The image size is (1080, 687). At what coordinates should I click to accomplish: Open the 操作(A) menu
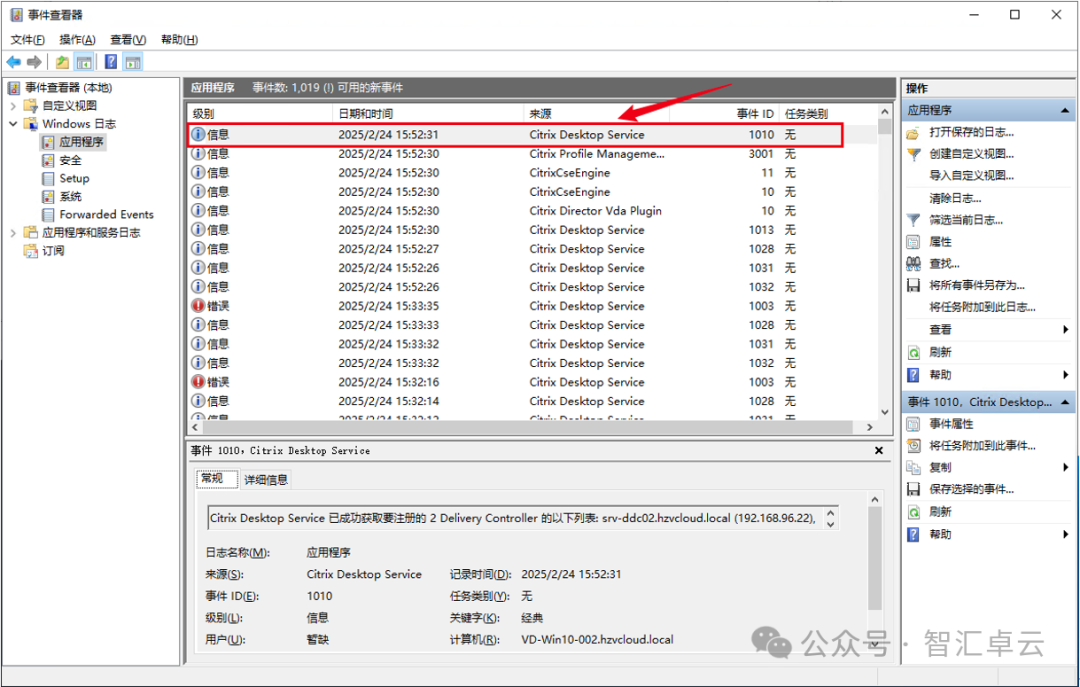[x=77, y=39]
